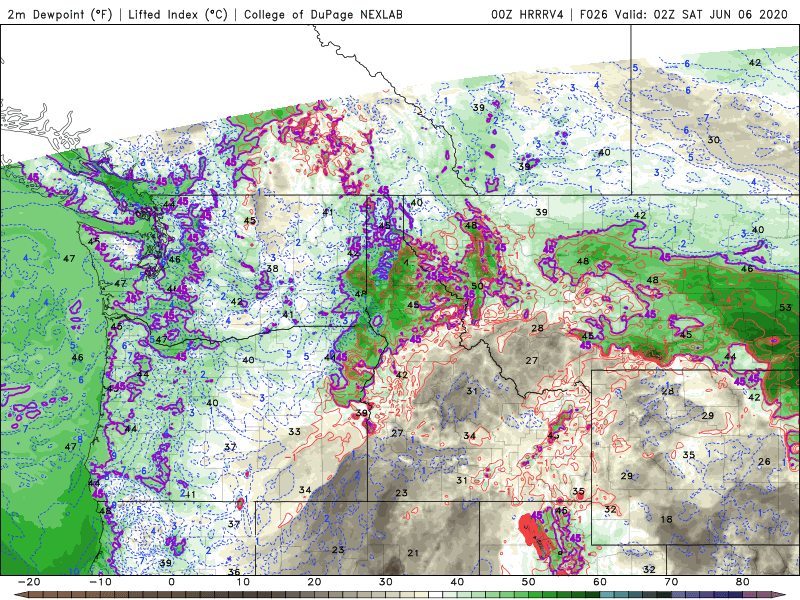Viewport: 800px width, 600px height.
Task: Click the "Lifted Index (°C)" title text
Action: tap(178, 14)
